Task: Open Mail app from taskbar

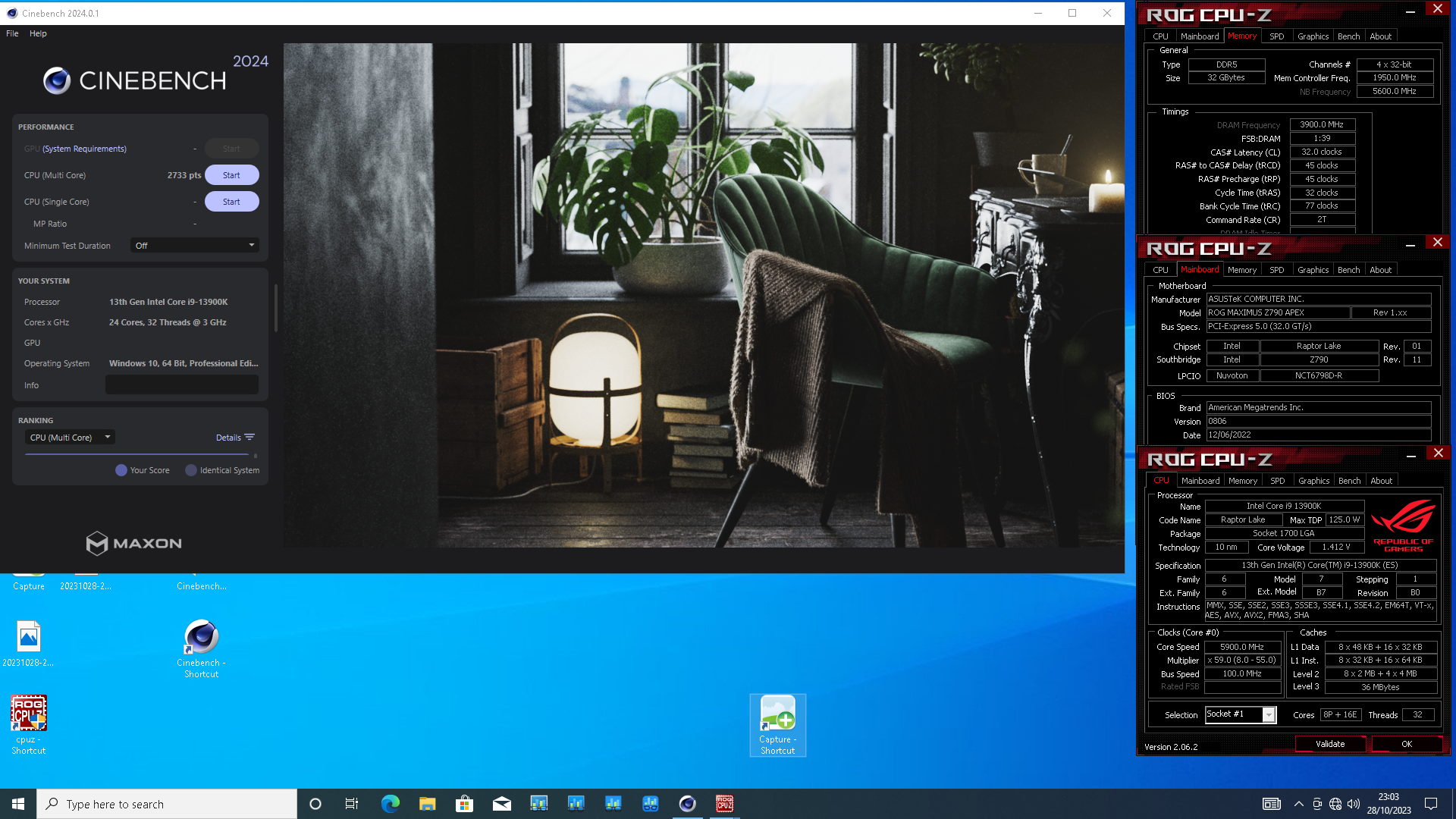Action: (x=501, y=804)
